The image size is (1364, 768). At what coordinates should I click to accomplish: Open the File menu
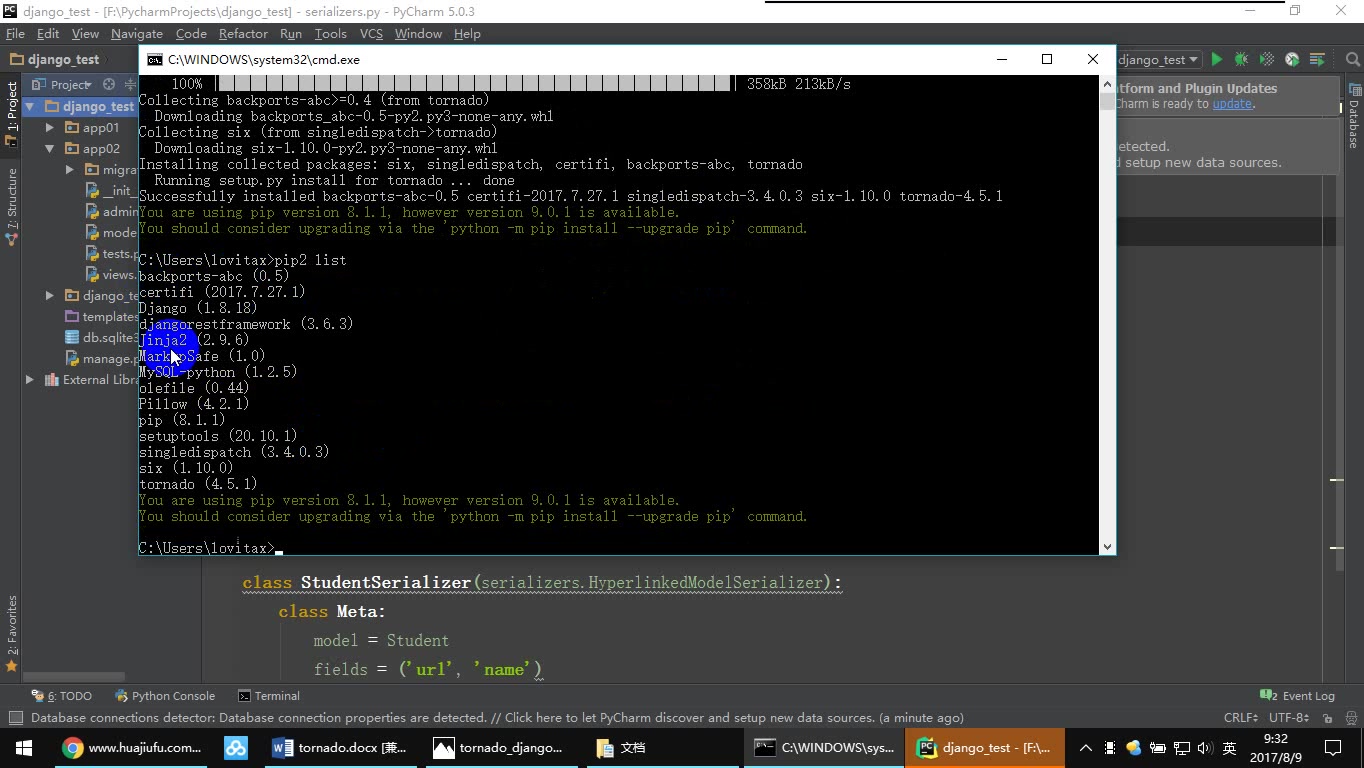tap(15, 33)
